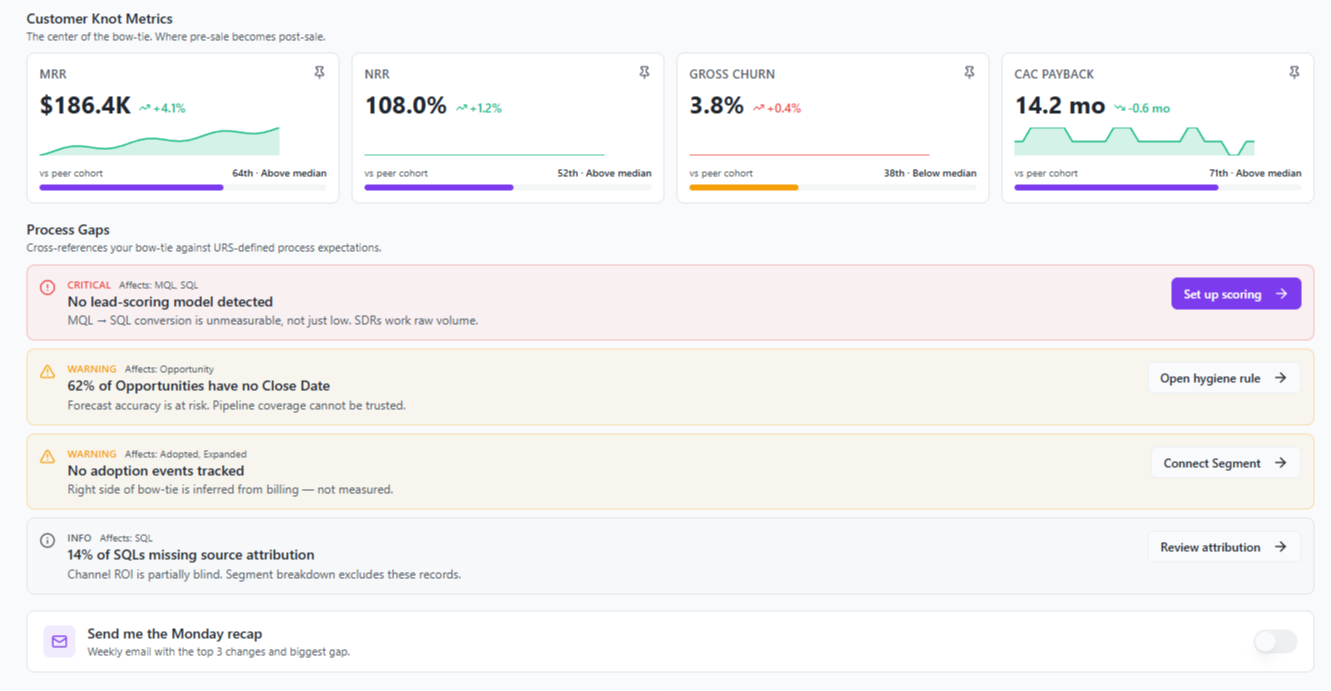Click the 3.8% gross churn value

tap(717, 105)
